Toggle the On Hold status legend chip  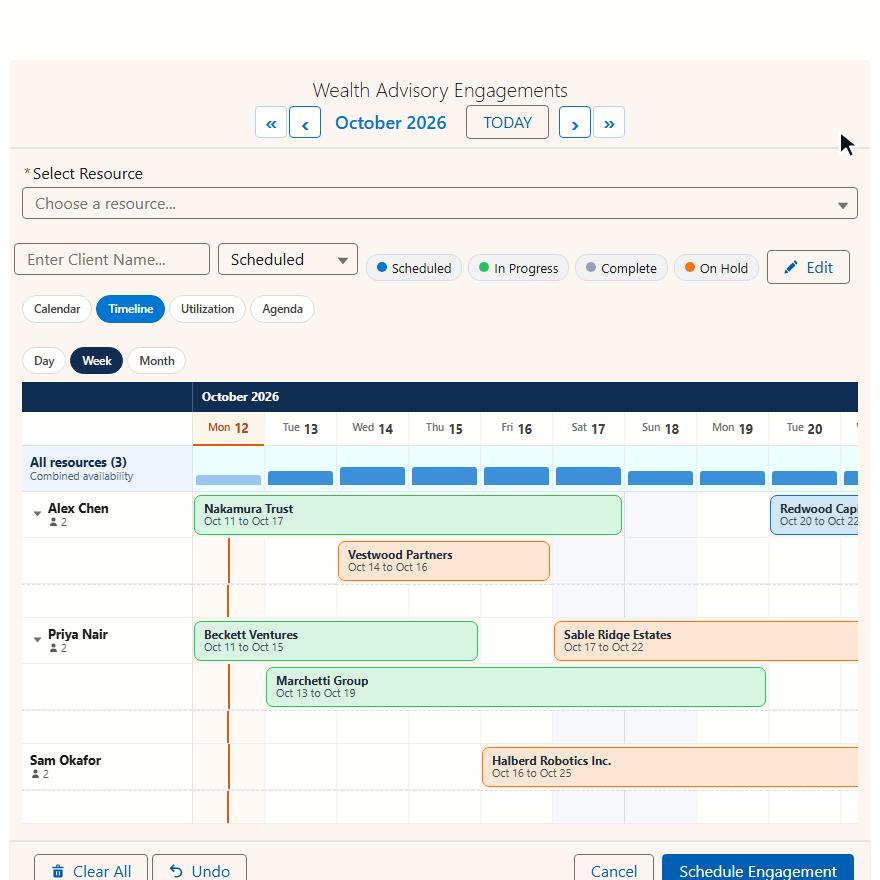coord(716,268)
